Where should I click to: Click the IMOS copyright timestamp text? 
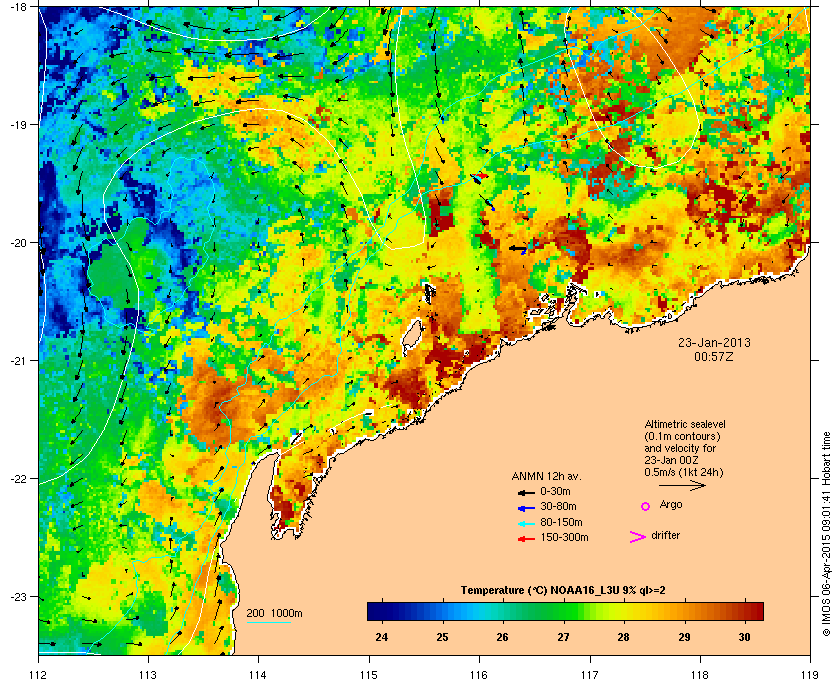coord(826,534)
